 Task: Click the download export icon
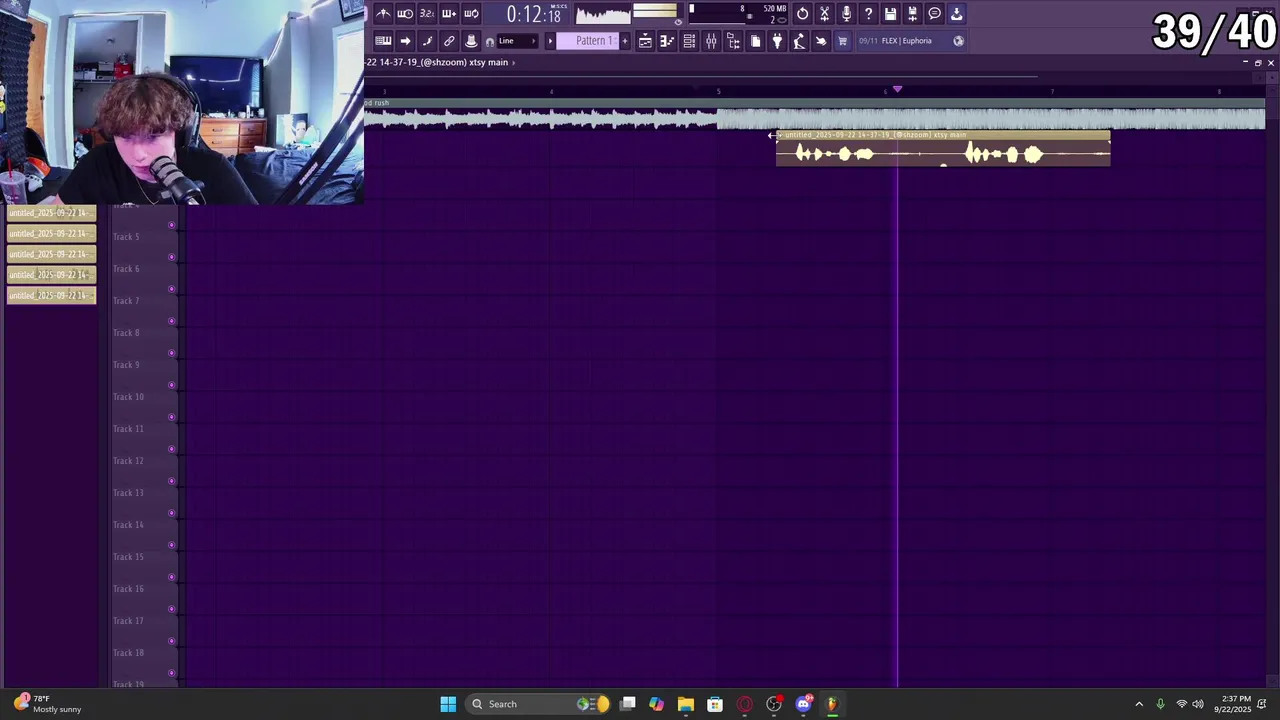(956, 13)
